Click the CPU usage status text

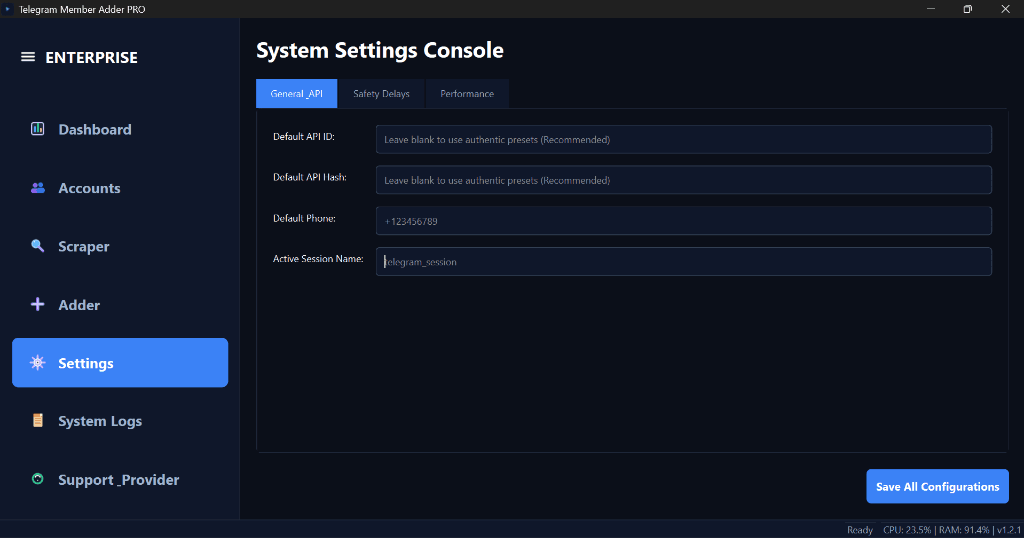click(x=907, y=530)
